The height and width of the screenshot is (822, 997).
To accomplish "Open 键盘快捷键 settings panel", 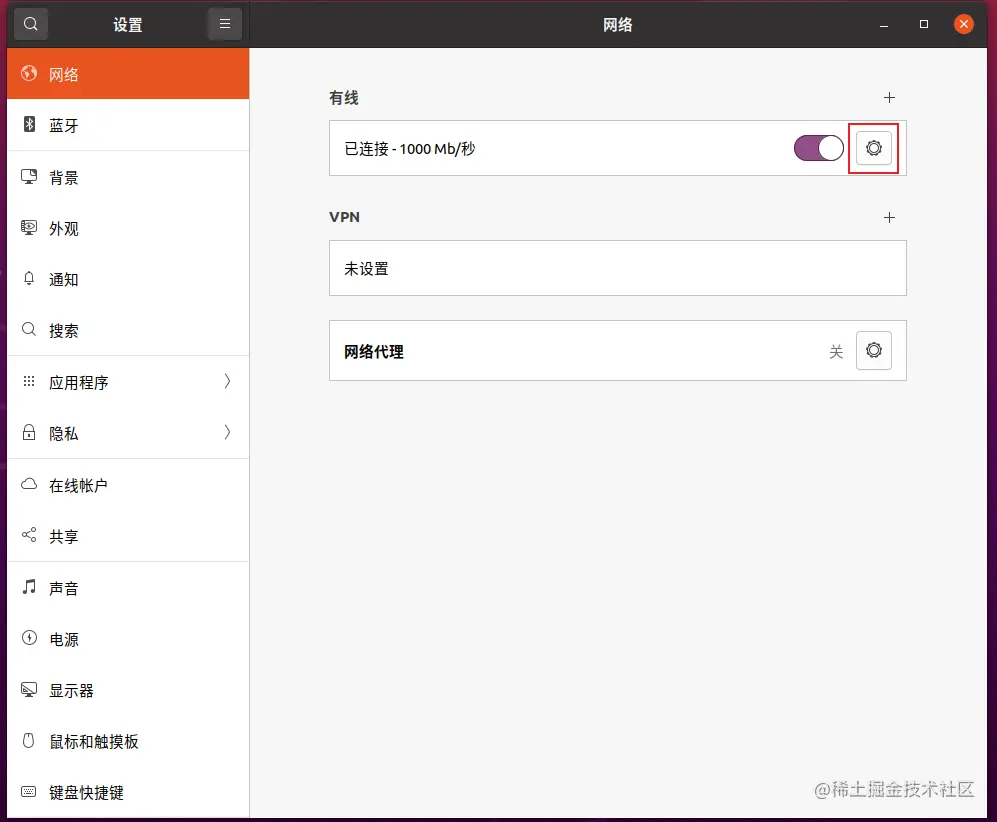I will click(128, 792).
